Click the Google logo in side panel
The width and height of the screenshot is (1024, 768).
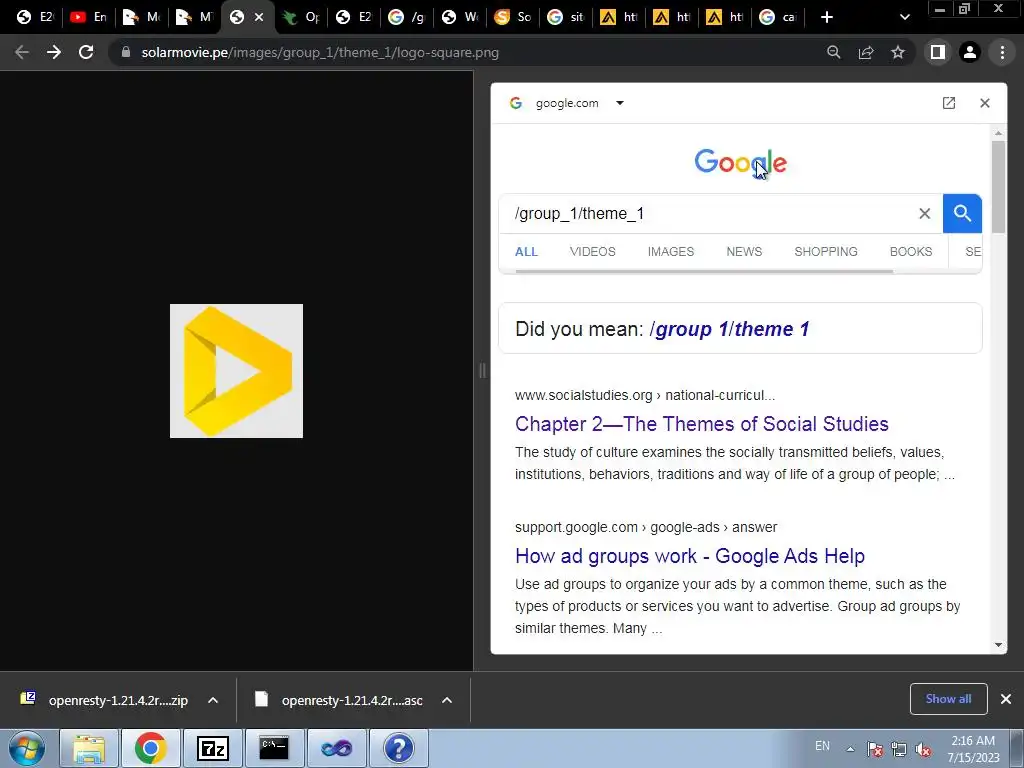(741, 162)
